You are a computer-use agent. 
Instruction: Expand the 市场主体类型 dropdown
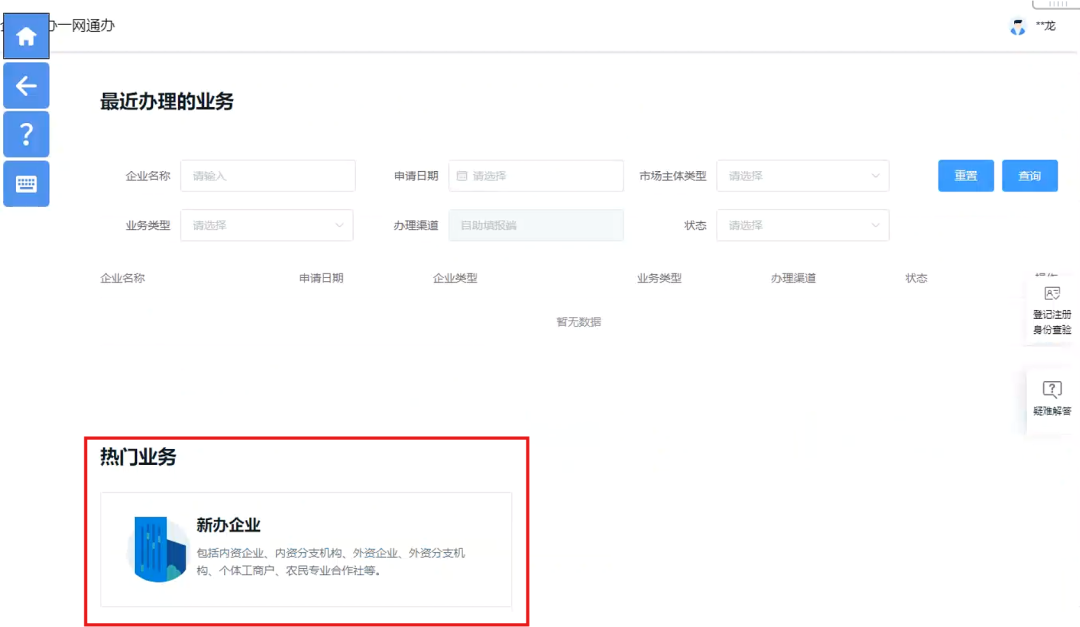[x=803, y=176]
